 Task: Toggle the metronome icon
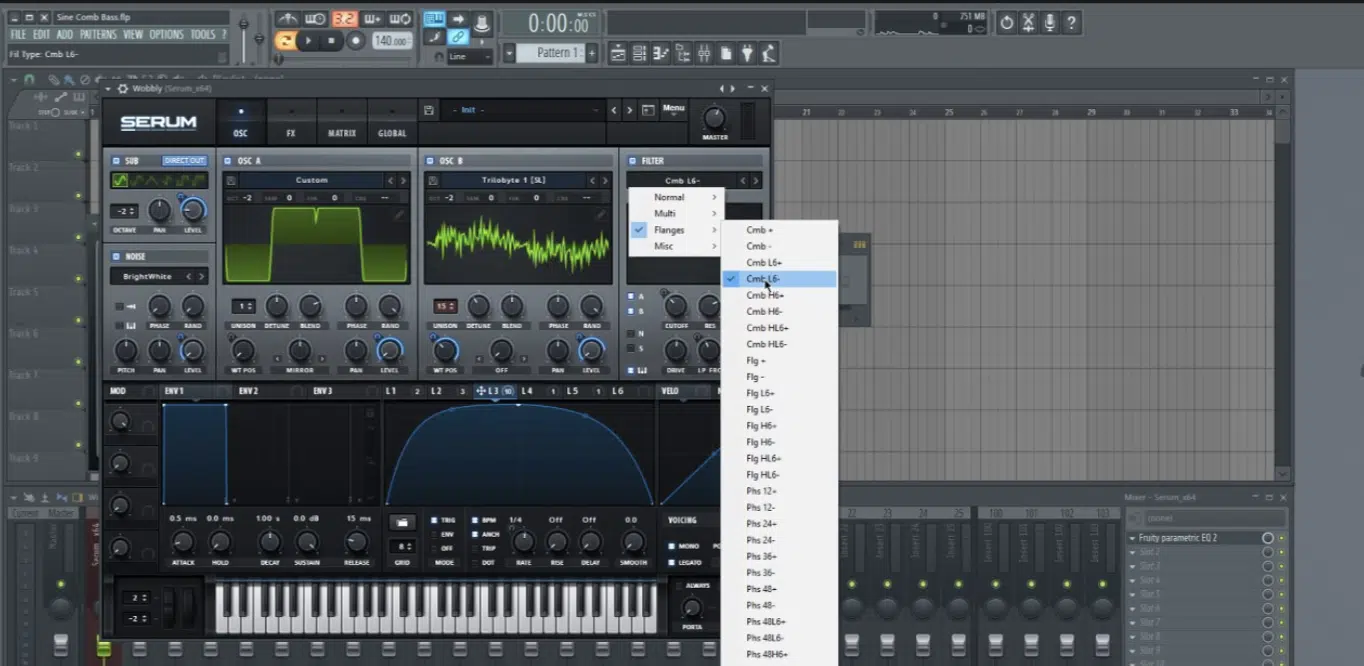(x=287, y=18)
